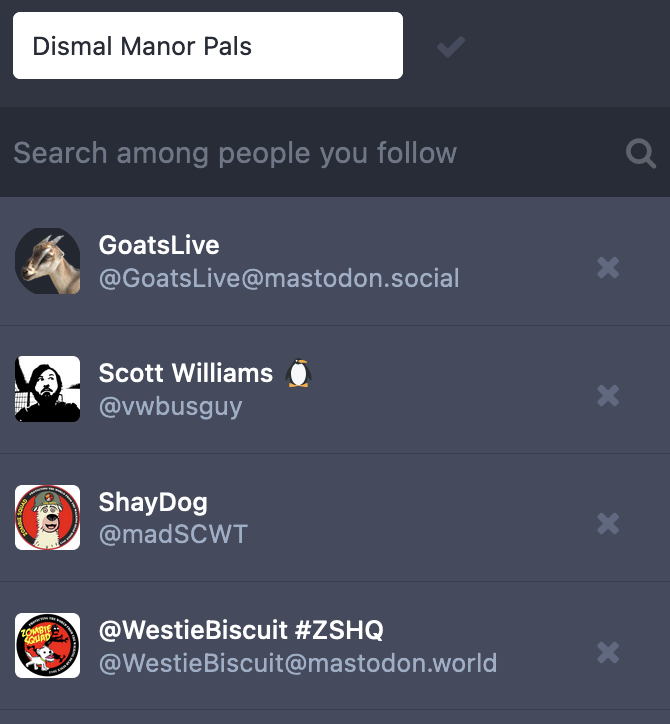
Task: Click the penguin emoji beside Scott Williams
Action: tap(298, 374)
